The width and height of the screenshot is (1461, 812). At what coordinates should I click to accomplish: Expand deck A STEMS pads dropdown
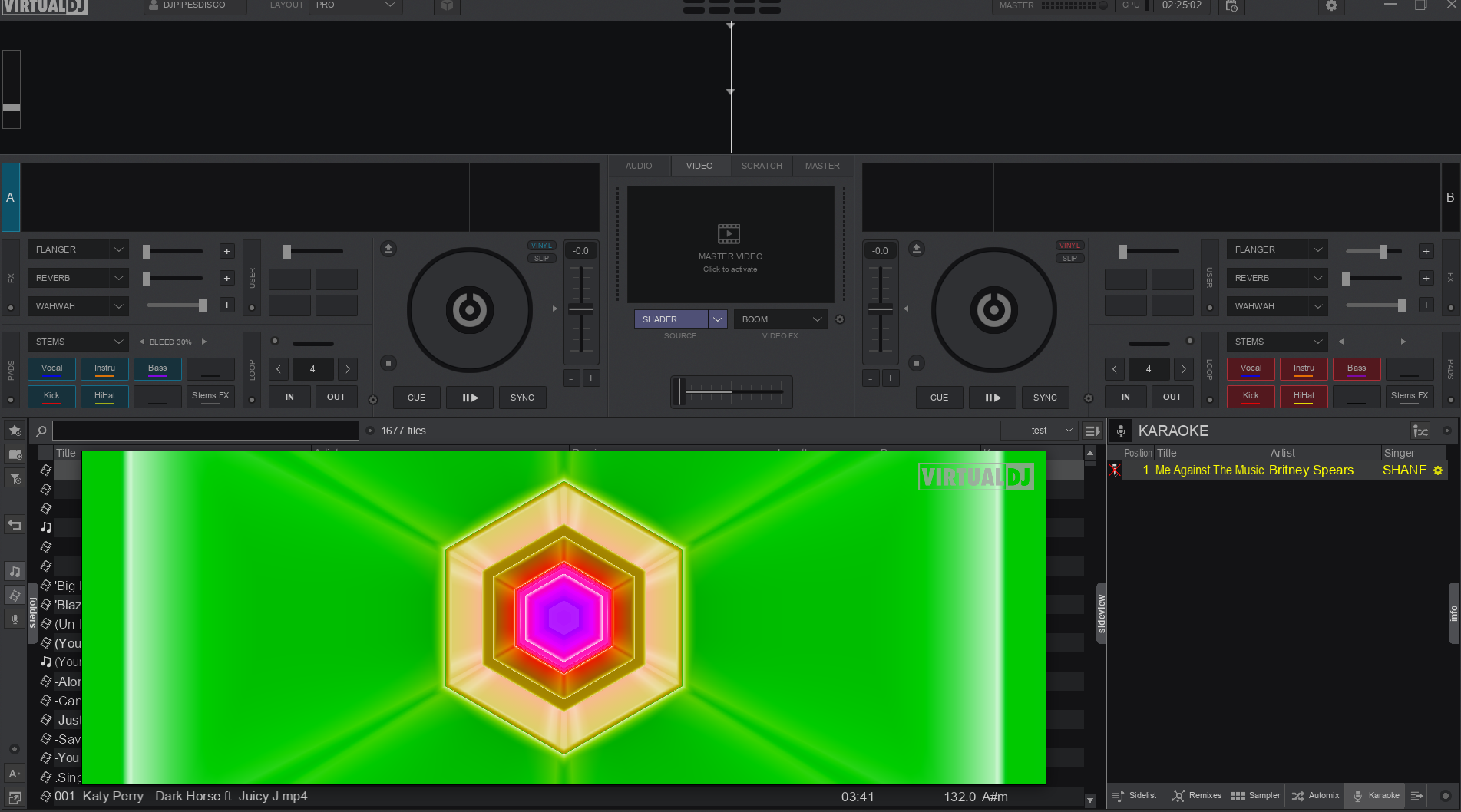pyautogui.click(x=118, y=342)
